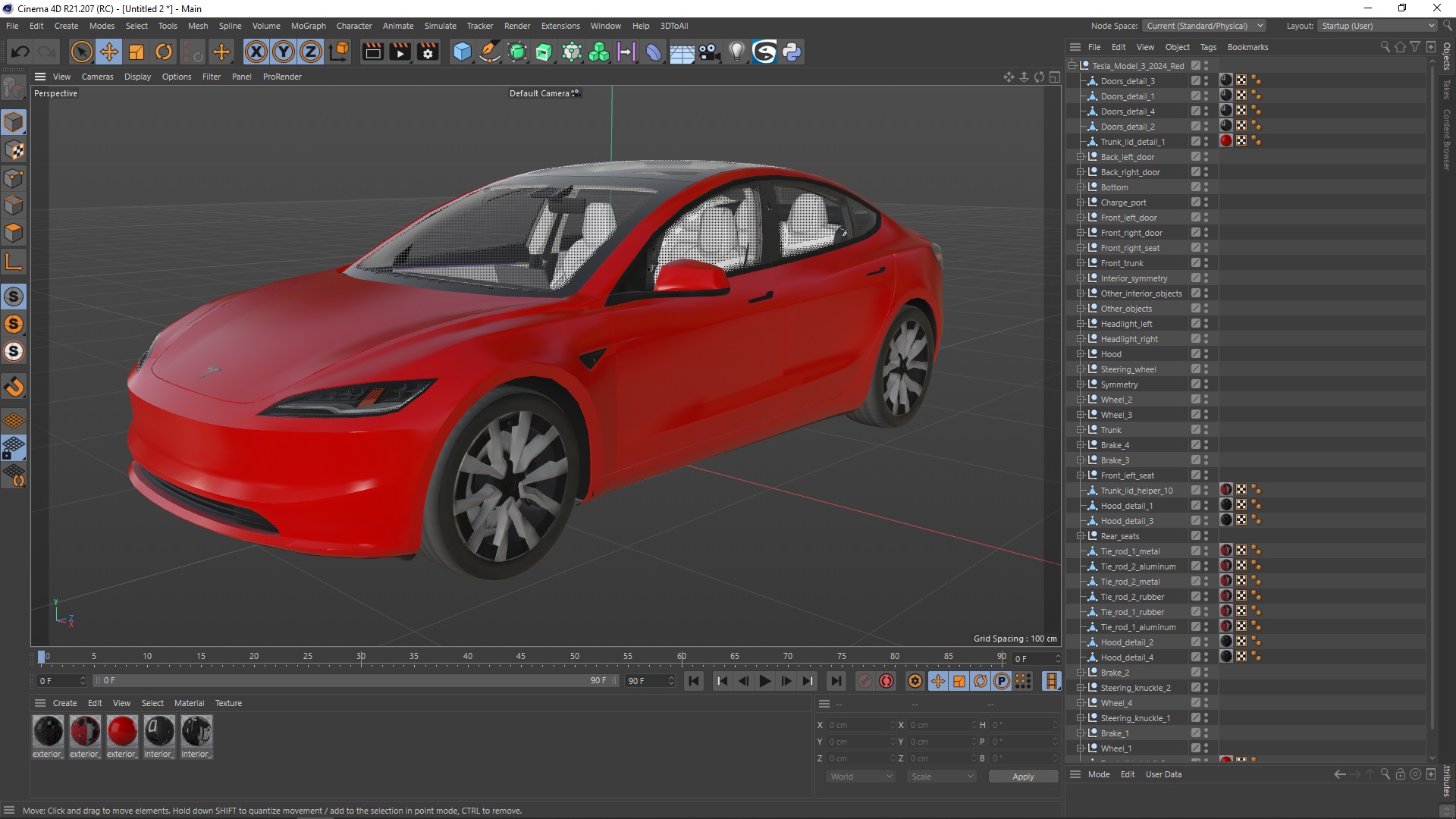Screen dimensions: 1456x819
Task: Collapse the Tesla_Model_3_2024_Red hierarchy
Action: pos(1072,66)
